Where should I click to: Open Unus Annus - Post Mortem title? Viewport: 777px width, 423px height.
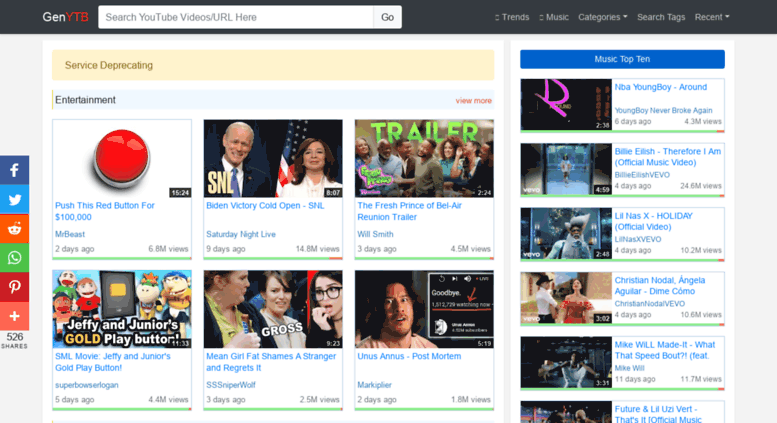coord(409,356)
